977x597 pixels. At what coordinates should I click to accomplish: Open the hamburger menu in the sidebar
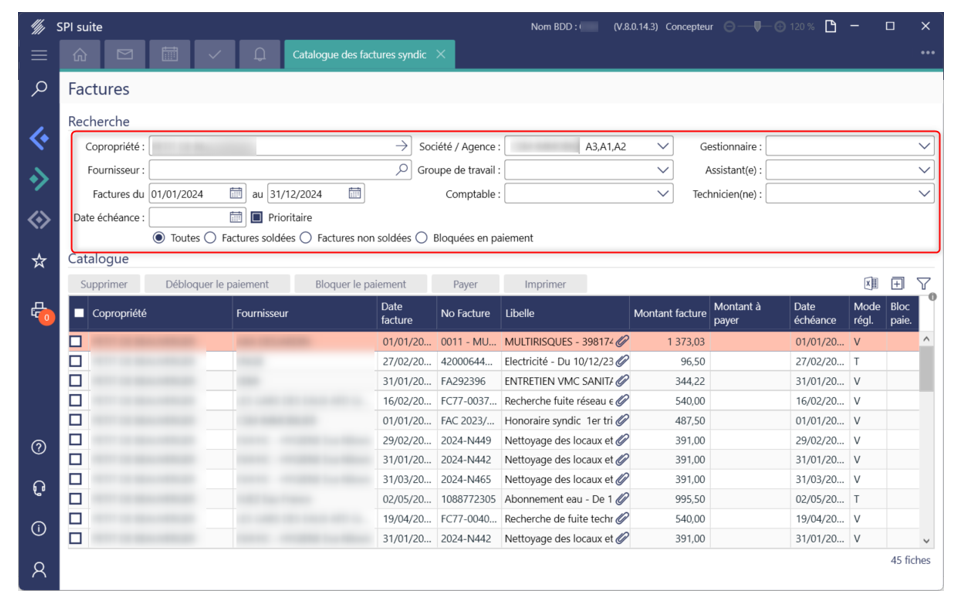click(x=39, y=55)
